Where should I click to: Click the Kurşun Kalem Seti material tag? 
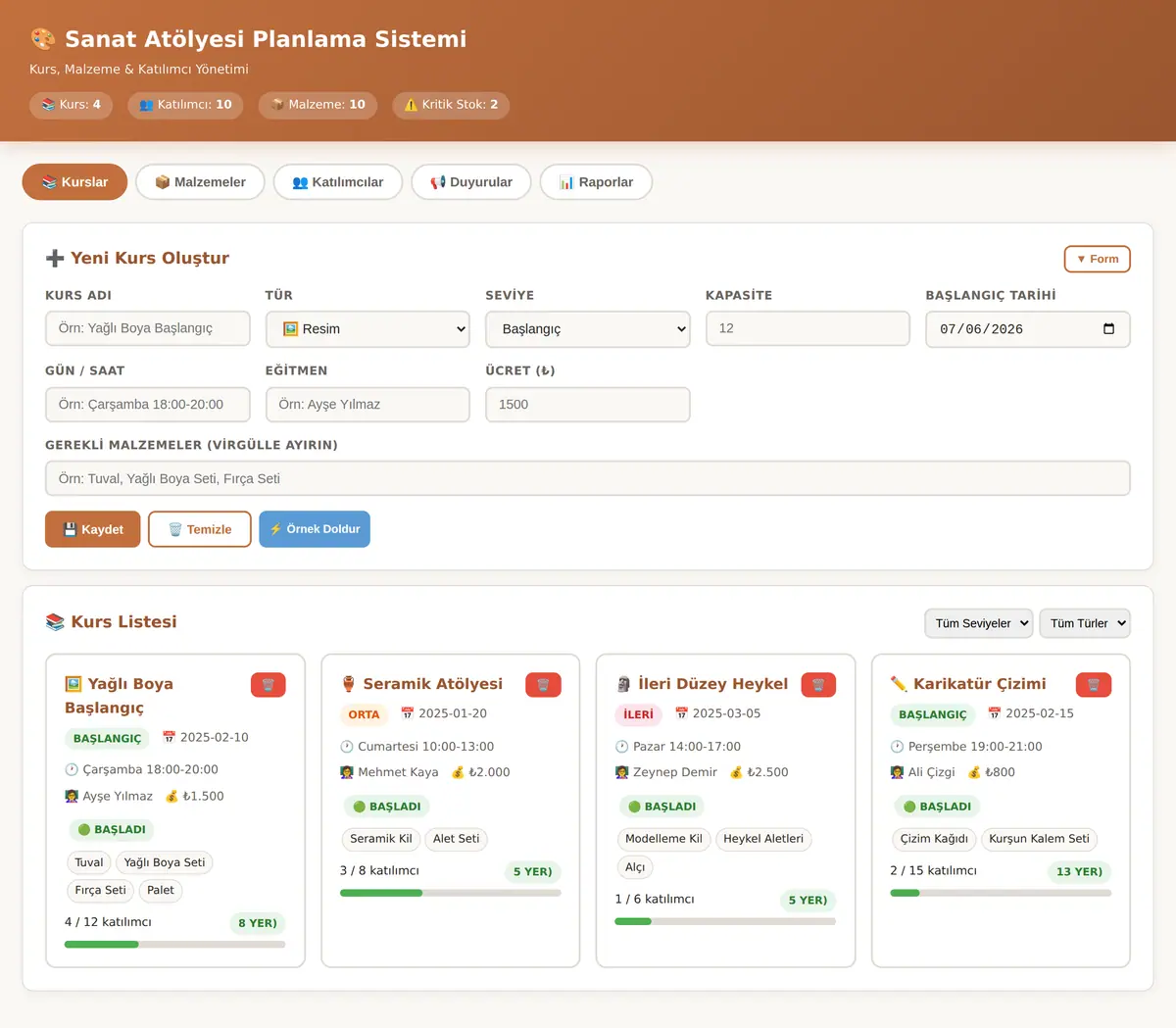tap(1039, 839)
